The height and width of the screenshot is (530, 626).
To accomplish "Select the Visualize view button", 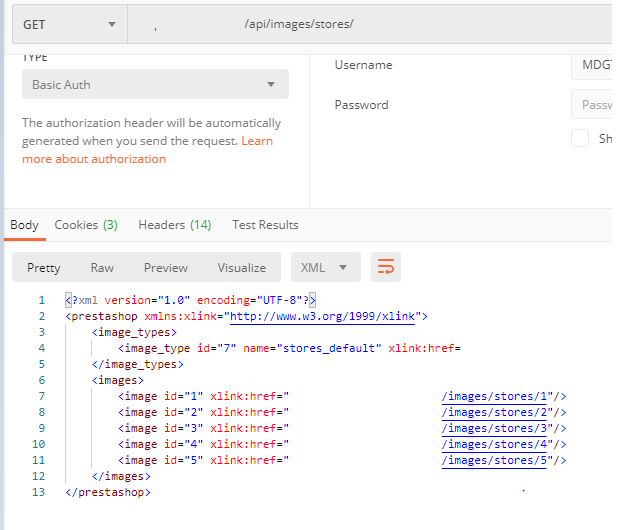I will point(242,267).
